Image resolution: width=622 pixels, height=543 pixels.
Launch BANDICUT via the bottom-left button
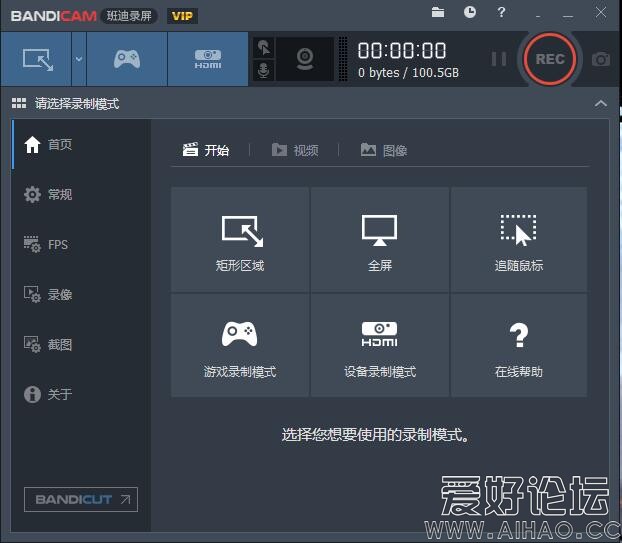[x=81, y=499]
